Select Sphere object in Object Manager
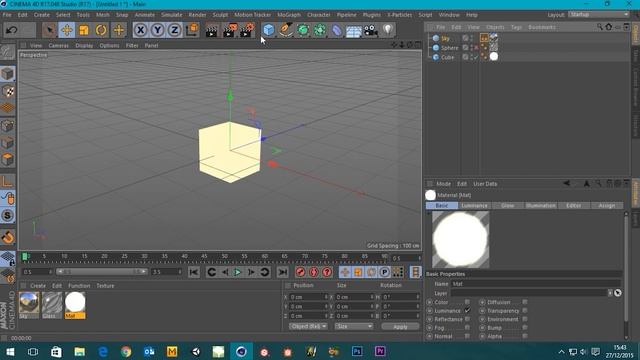Viewport: 640px width, 360px height. click(x=449, y=48)
